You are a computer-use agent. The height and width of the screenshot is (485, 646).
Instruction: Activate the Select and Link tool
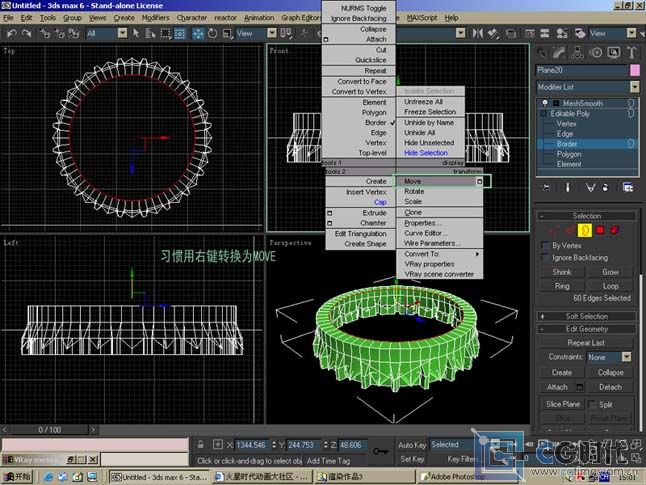(x=44, y=33)
